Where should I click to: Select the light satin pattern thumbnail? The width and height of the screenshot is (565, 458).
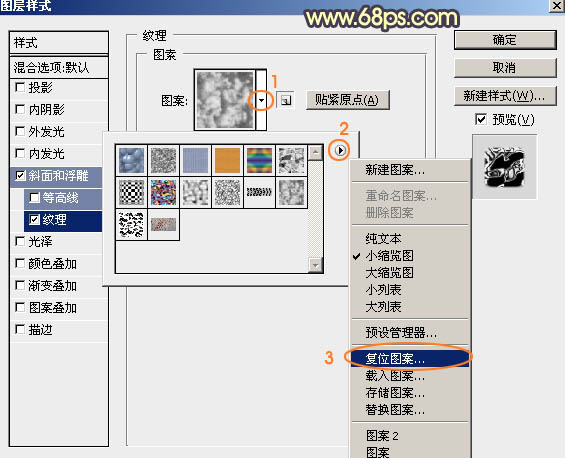tap(195, 192)
